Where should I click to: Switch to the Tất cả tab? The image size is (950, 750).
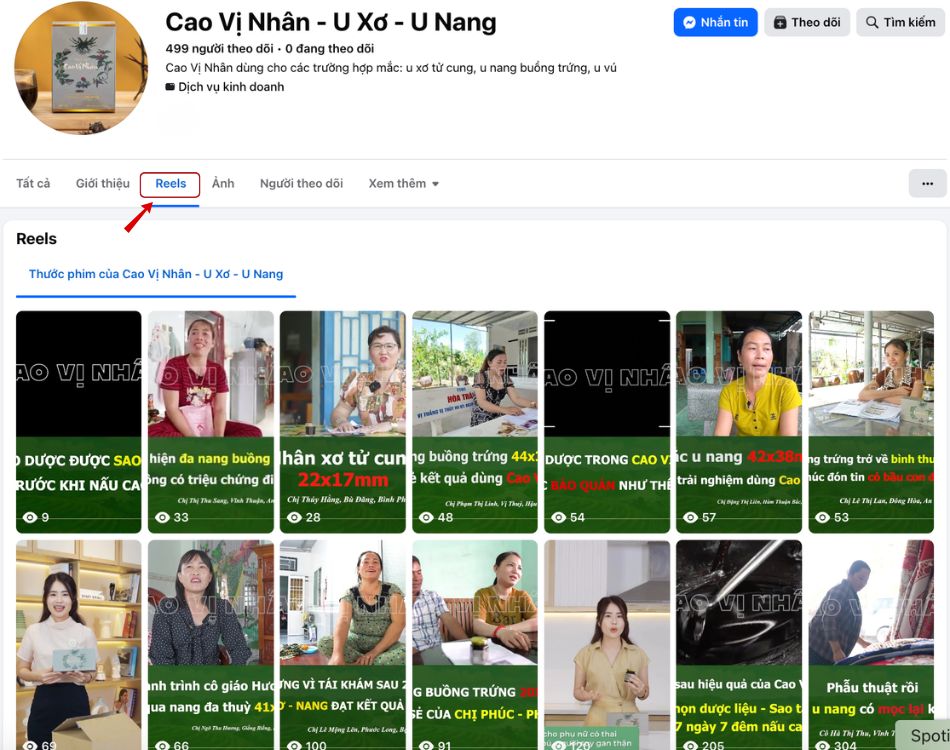(33, 184)
